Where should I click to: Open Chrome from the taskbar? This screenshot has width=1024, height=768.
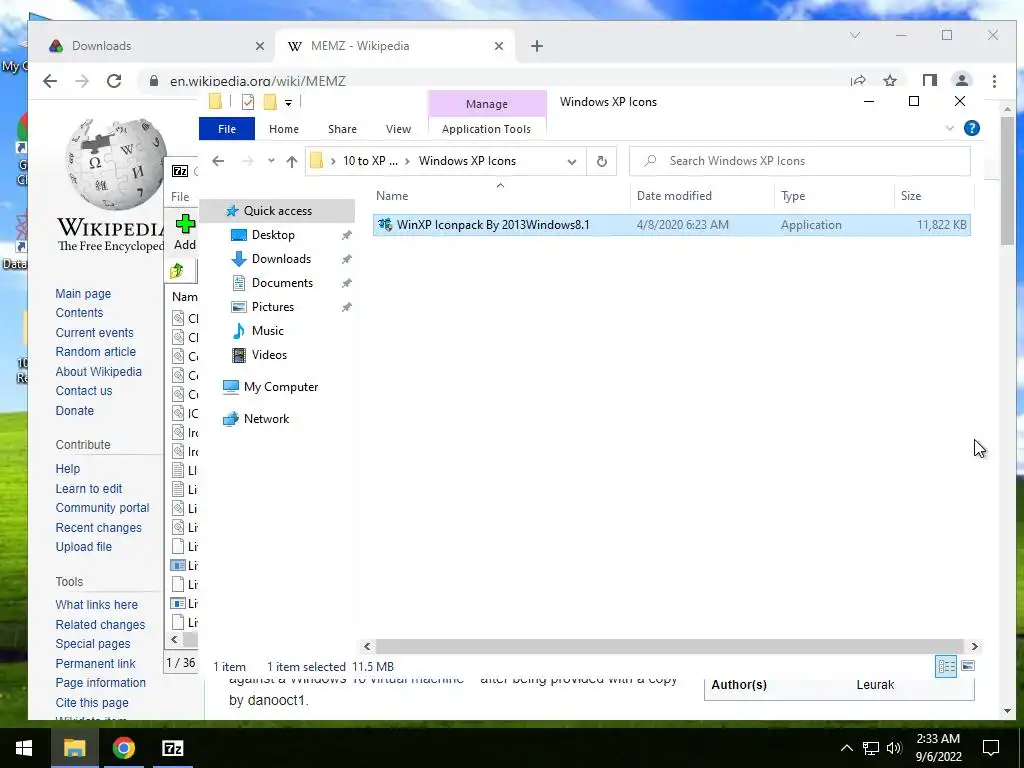click(123, 748)
